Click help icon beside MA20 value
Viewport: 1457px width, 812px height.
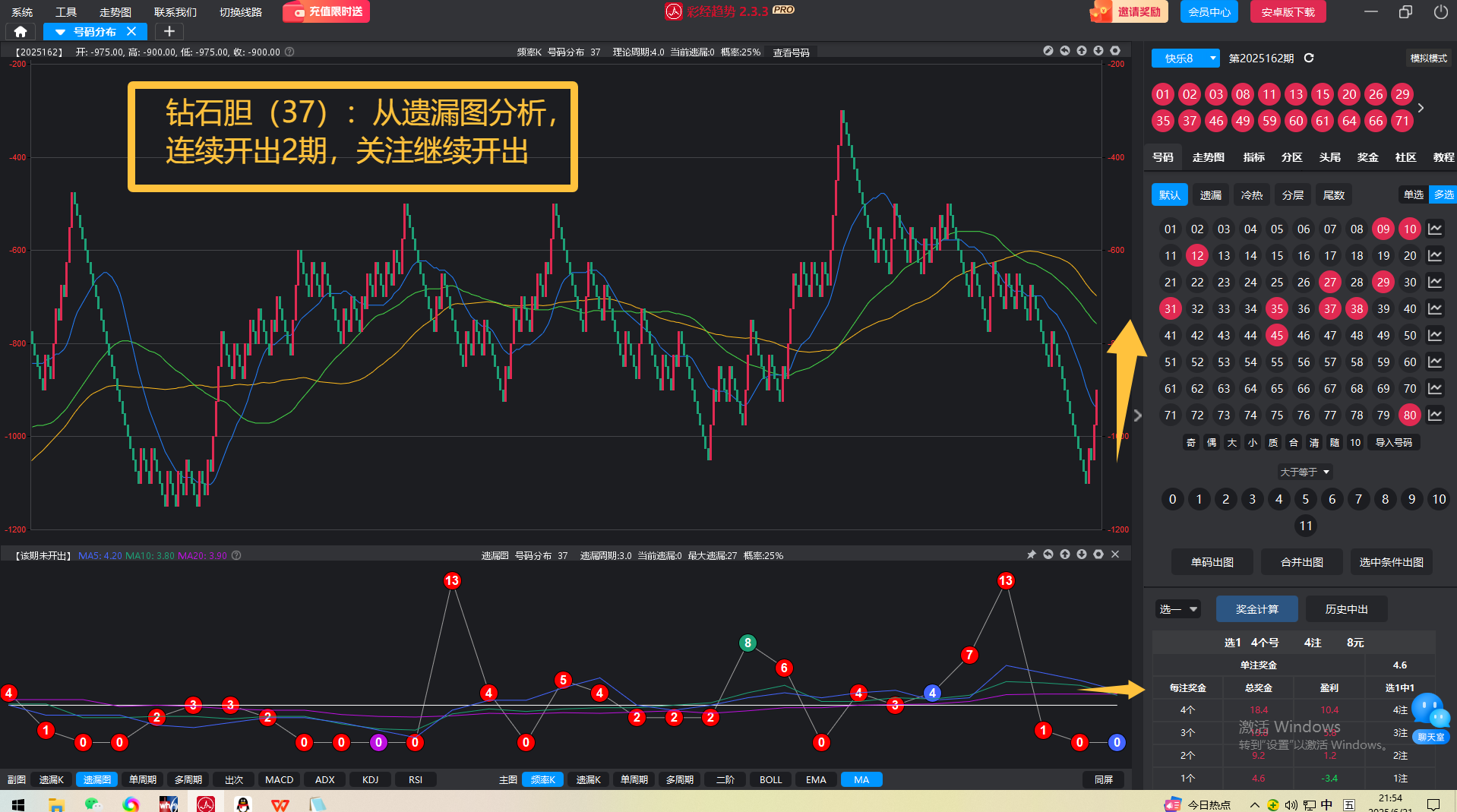point(236,555)
